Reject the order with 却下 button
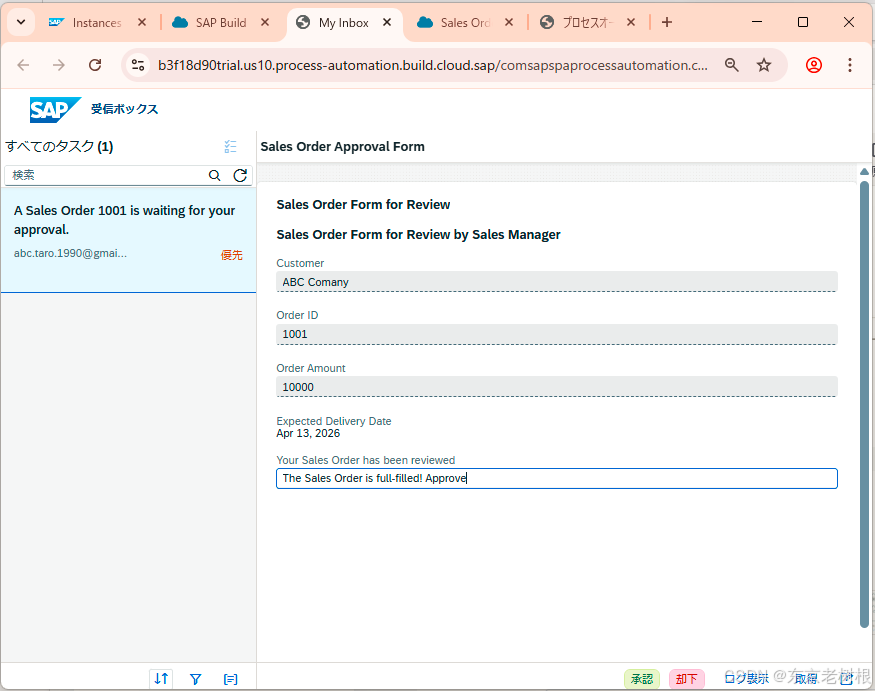The image size is (875, 691). (x=686, y=679)
